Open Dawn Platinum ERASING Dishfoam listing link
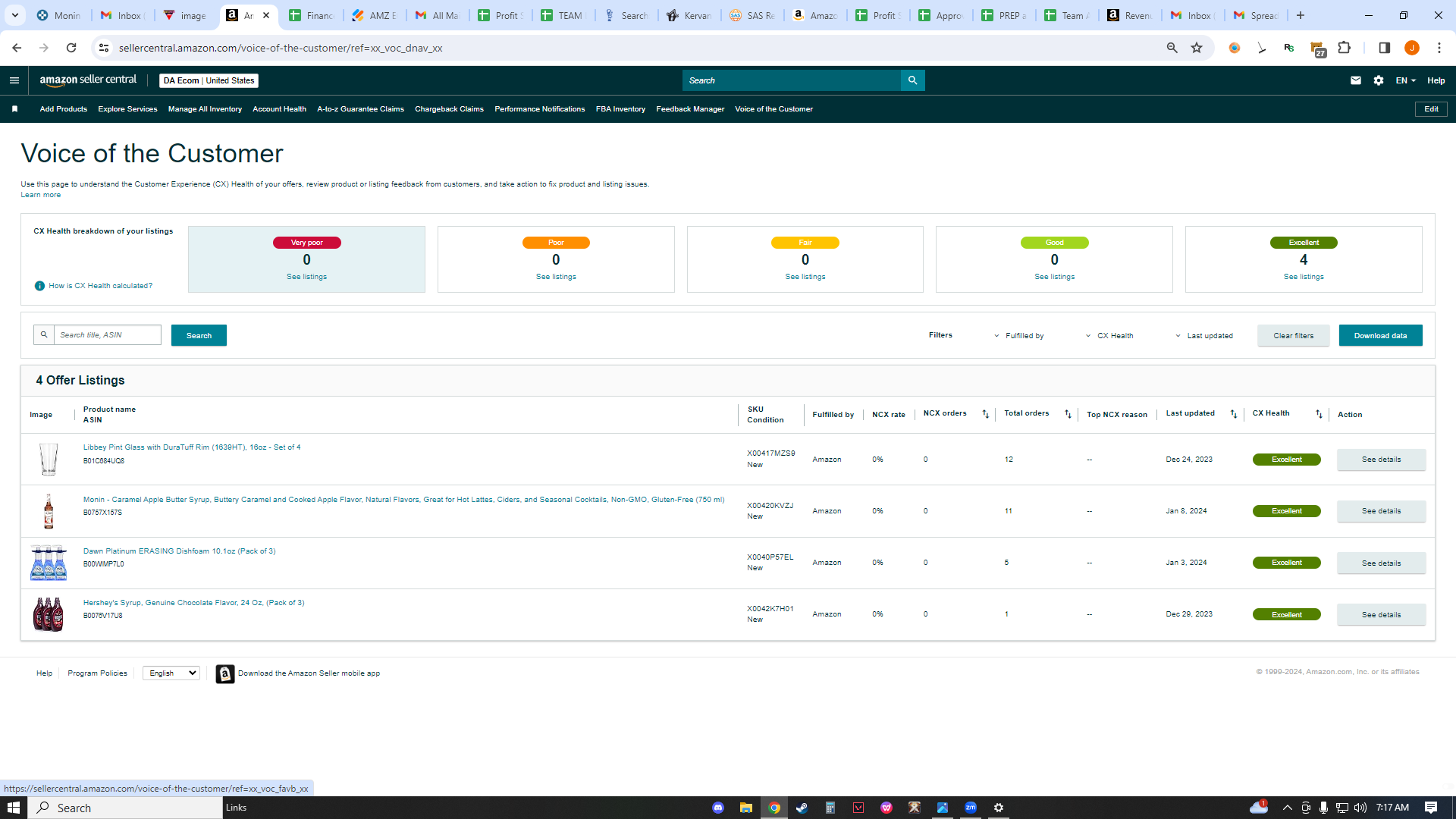The image size is (1456, 819). (x=179, y=551)
